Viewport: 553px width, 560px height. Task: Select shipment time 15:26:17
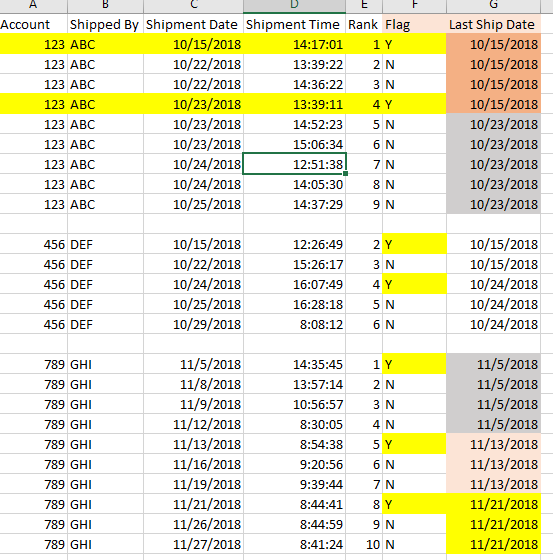pyautogui.click(x=294, y=264)
